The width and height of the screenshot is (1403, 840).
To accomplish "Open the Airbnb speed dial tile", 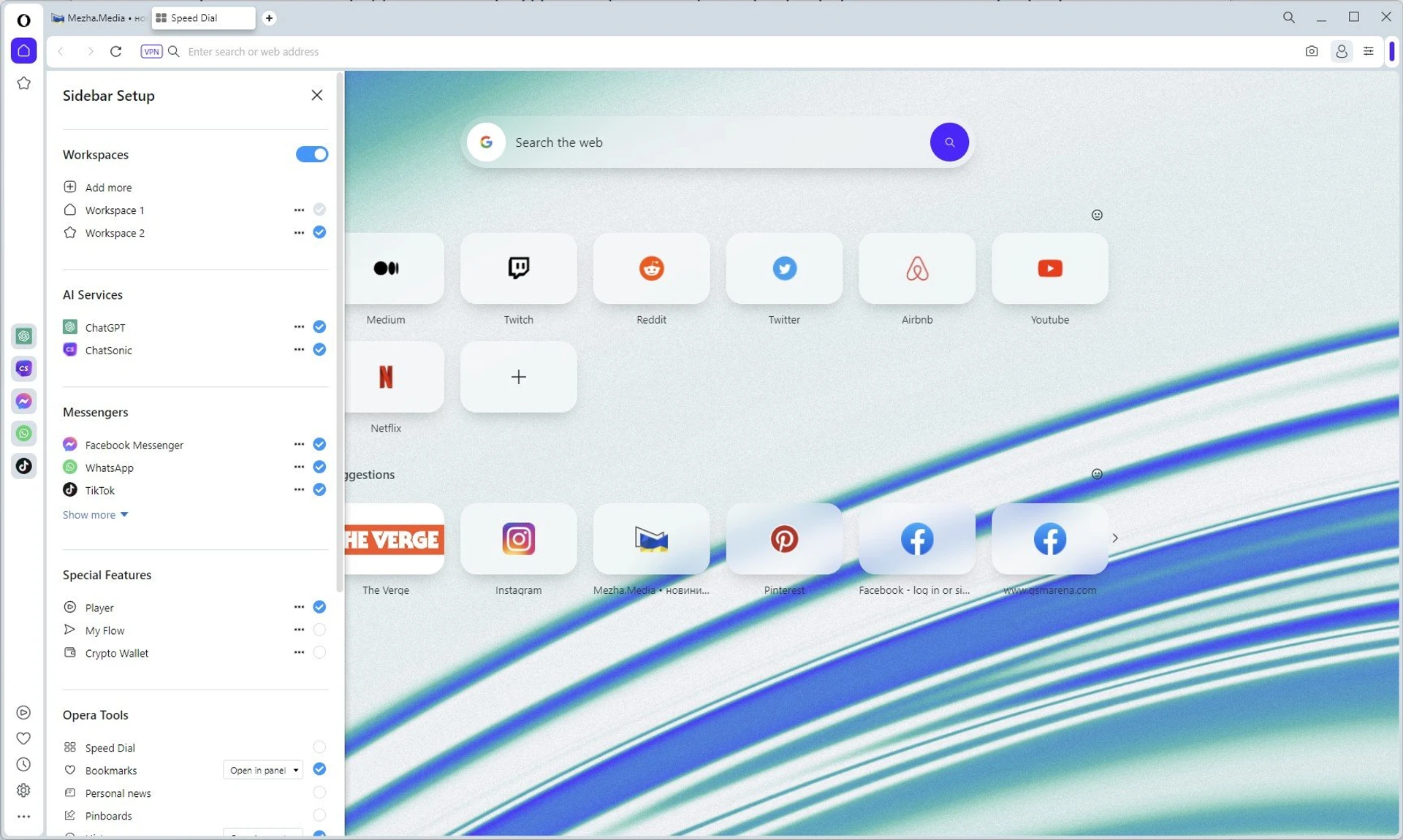I will 917,268.
